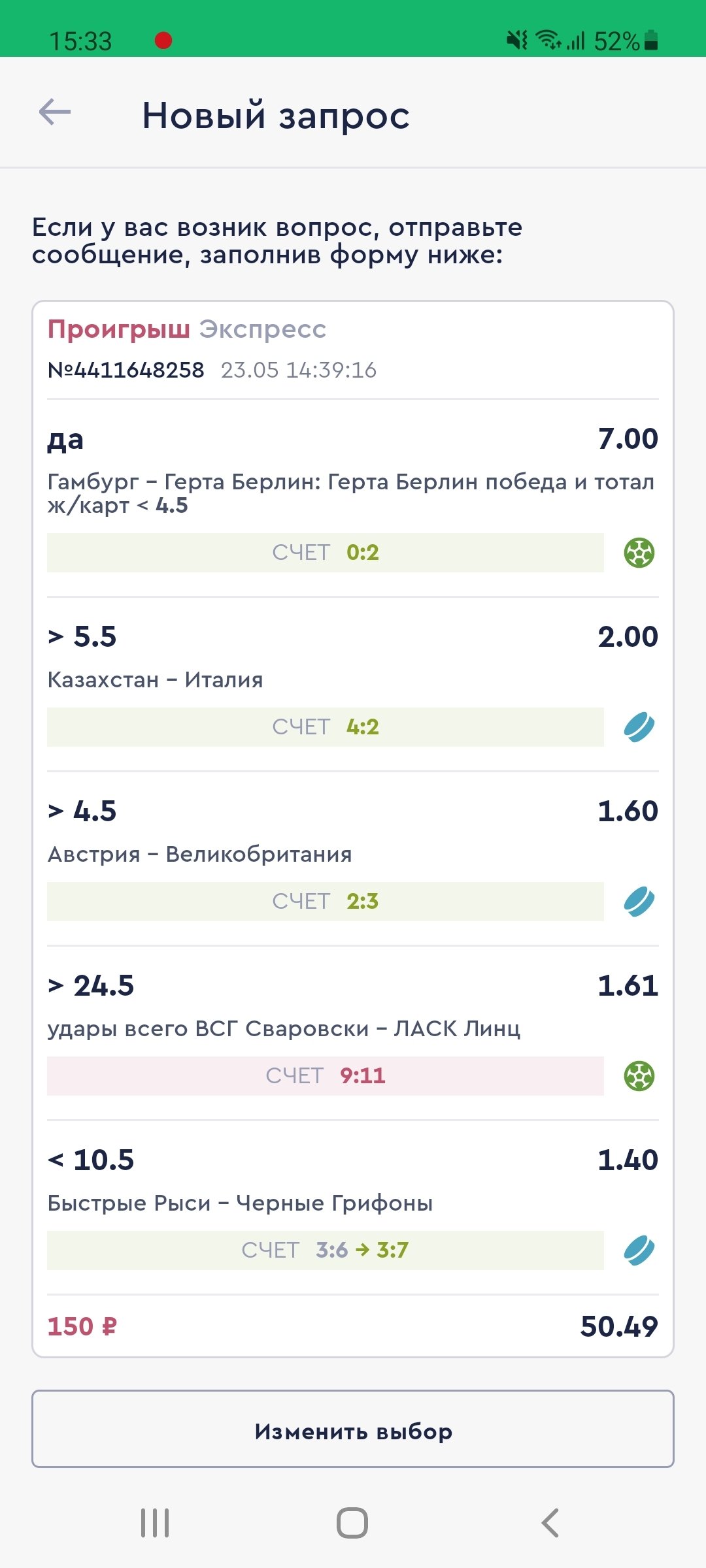This screenshot has width=706, height=1568.
Task: Select the red 9:11 score bar
Action: point(326,1076)
